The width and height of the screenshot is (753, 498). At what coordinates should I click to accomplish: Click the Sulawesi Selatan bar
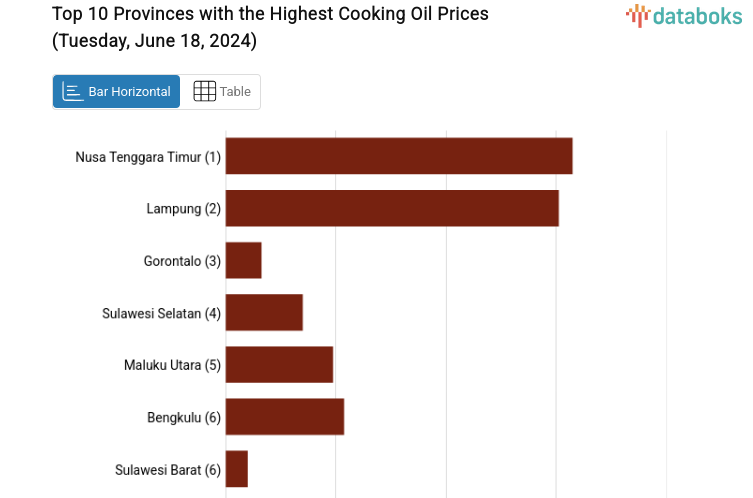coord(264,312)
